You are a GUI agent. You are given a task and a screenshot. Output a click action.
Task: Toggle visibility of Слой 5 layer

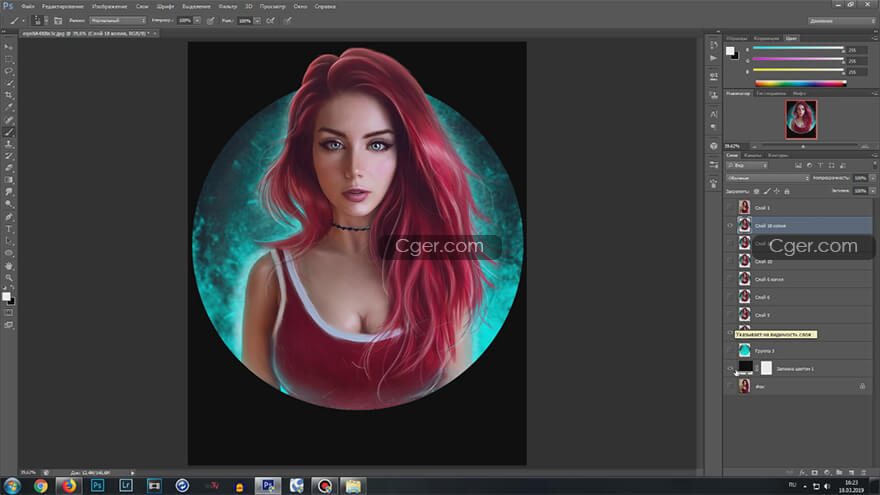730,315
